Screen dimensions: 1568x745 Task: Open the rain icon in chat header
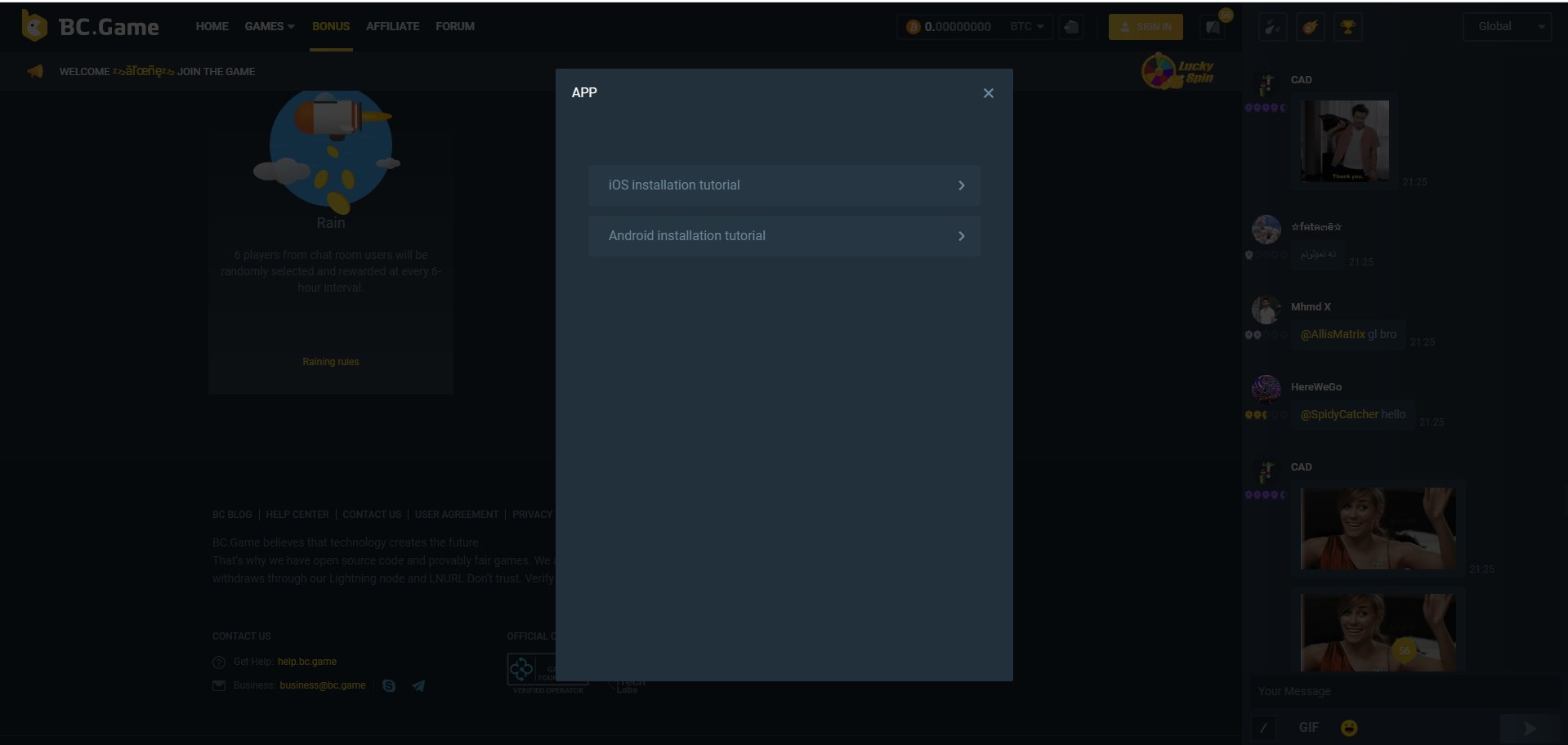pyautogui.click(x=1272, y=27)
